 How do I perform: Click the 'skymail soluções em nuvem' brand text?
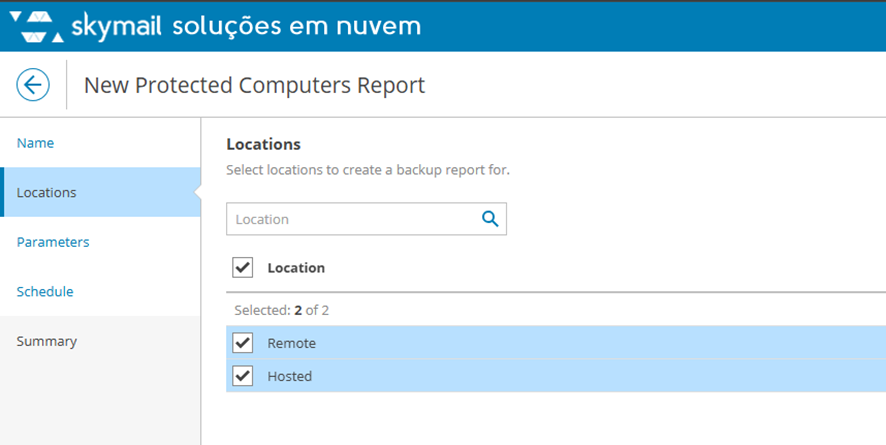(246, 24)
